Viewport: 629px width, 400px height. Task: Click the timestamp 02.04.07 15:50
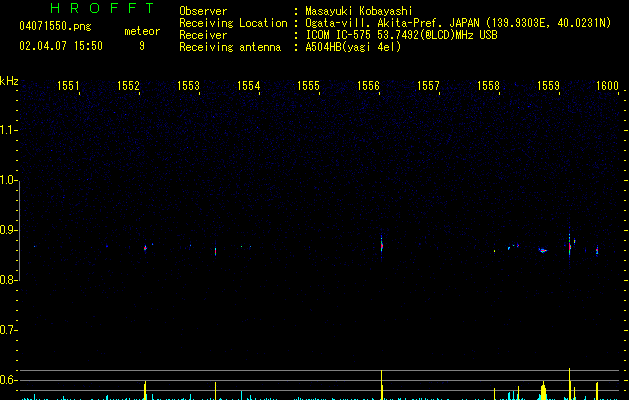point(61,46)
